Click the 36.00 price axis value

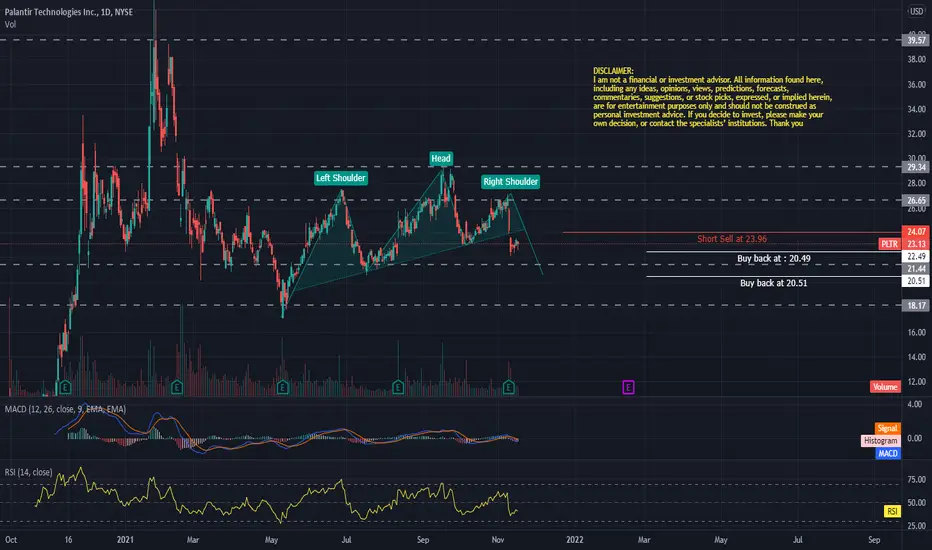916,84
